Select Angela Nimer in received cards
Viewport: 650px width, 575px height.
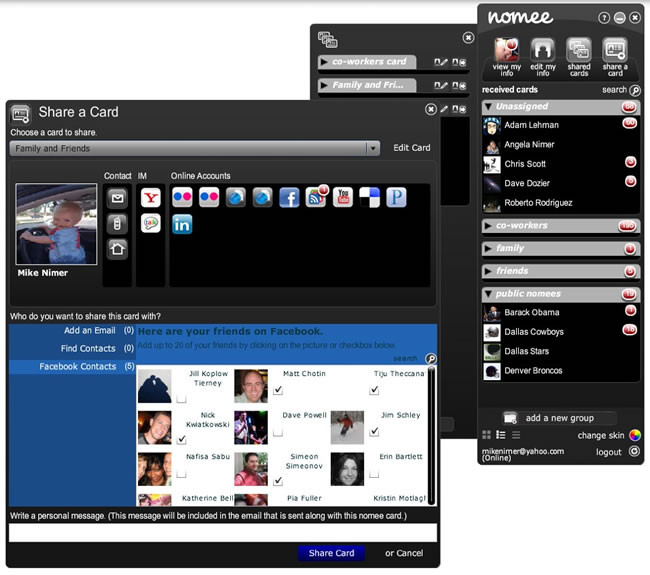560,145
